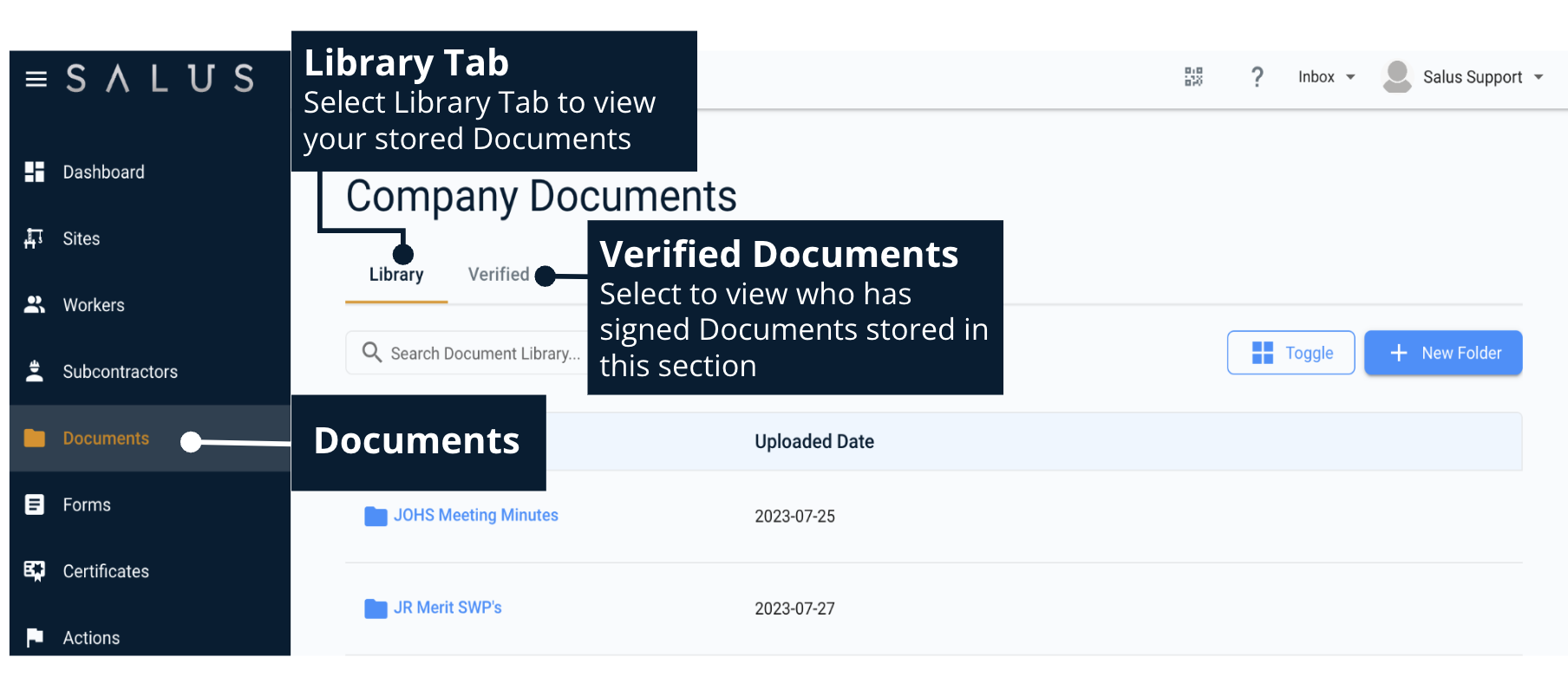This screenshot has width=1568, height=683.
Task: Click the Subcontractors person icon
Action: 35,371
